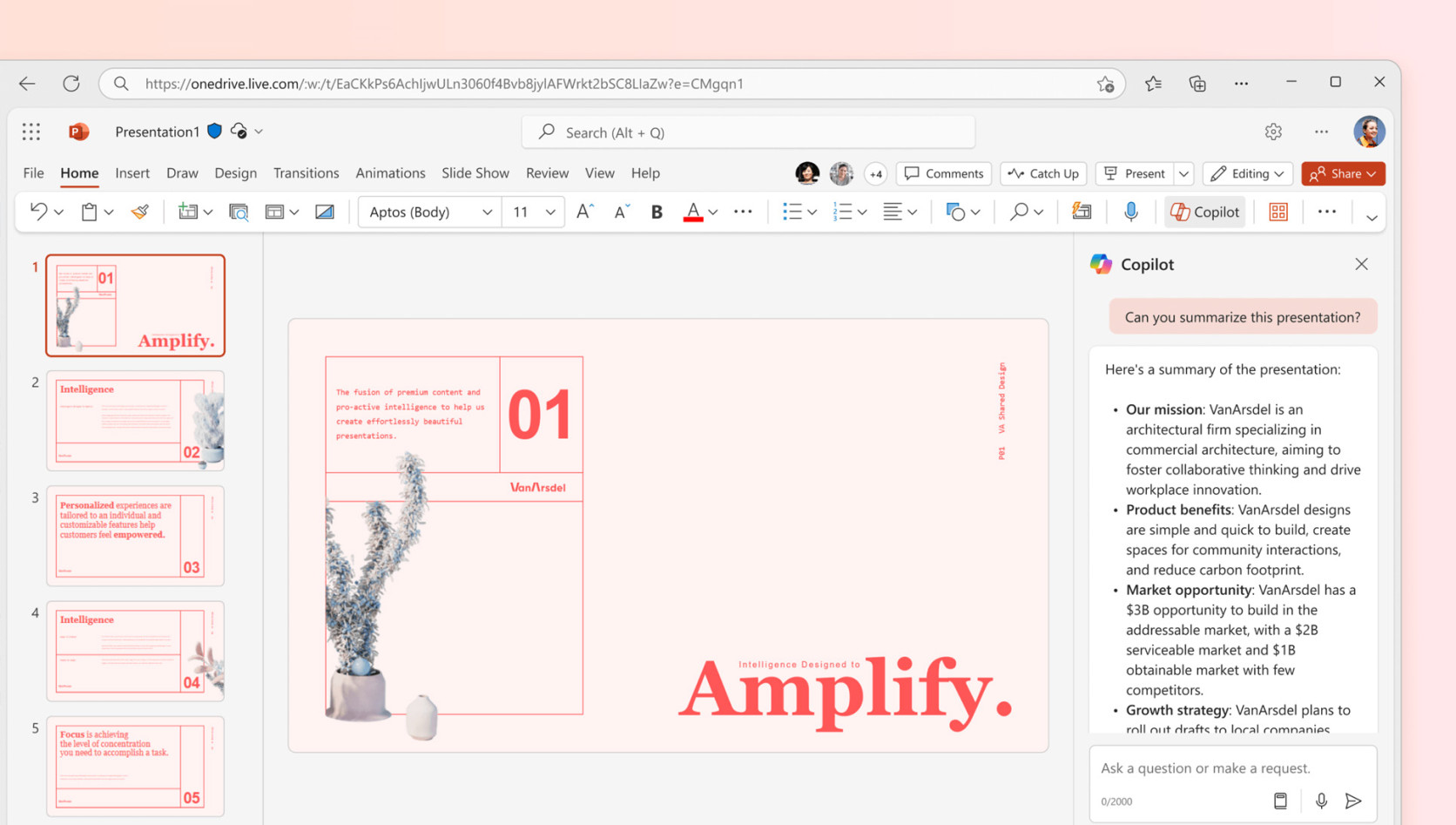The width and height of the screenshot is (1456, 825).
Task: Switch to the Design tab
Action: (235, 172)
